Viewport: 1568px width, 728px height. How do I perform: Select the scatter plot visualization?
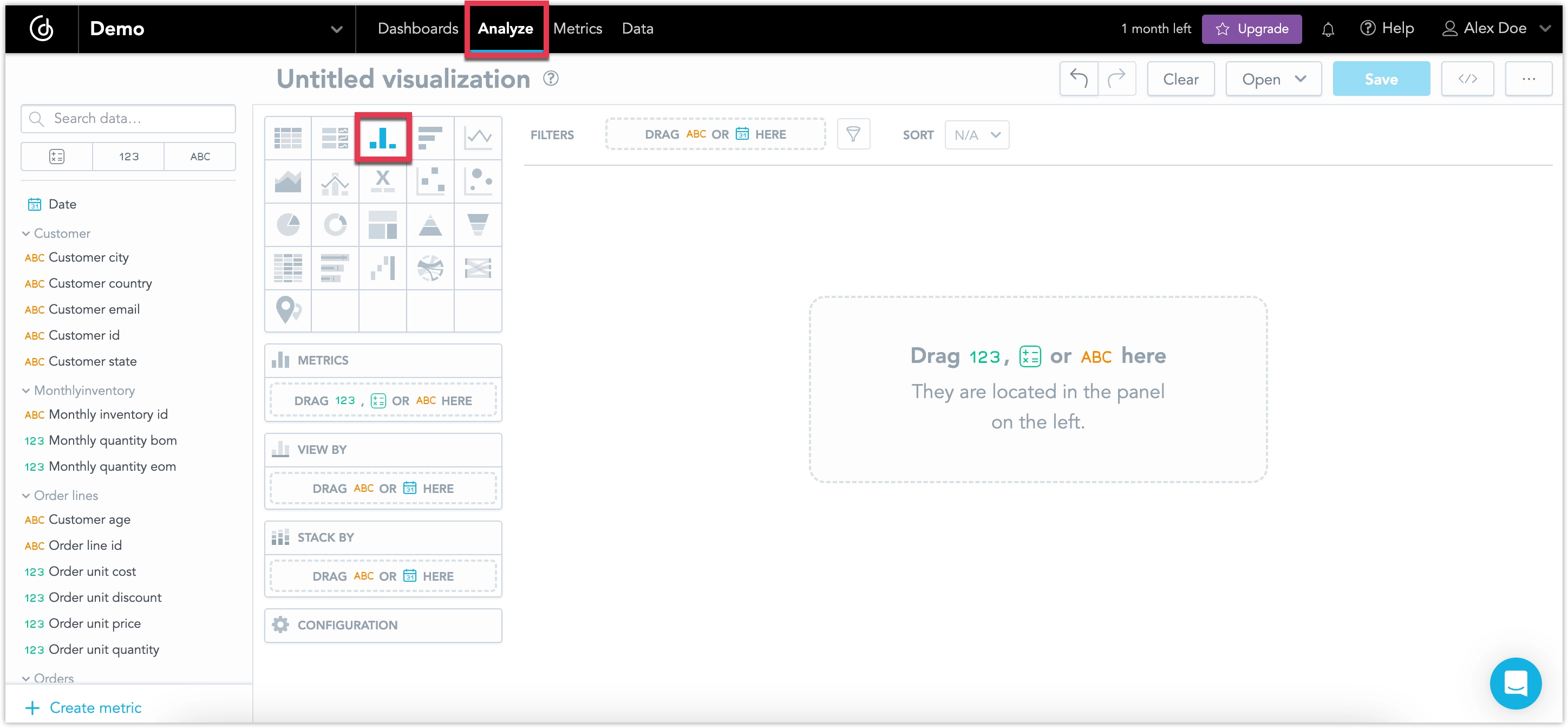(430, 181)
